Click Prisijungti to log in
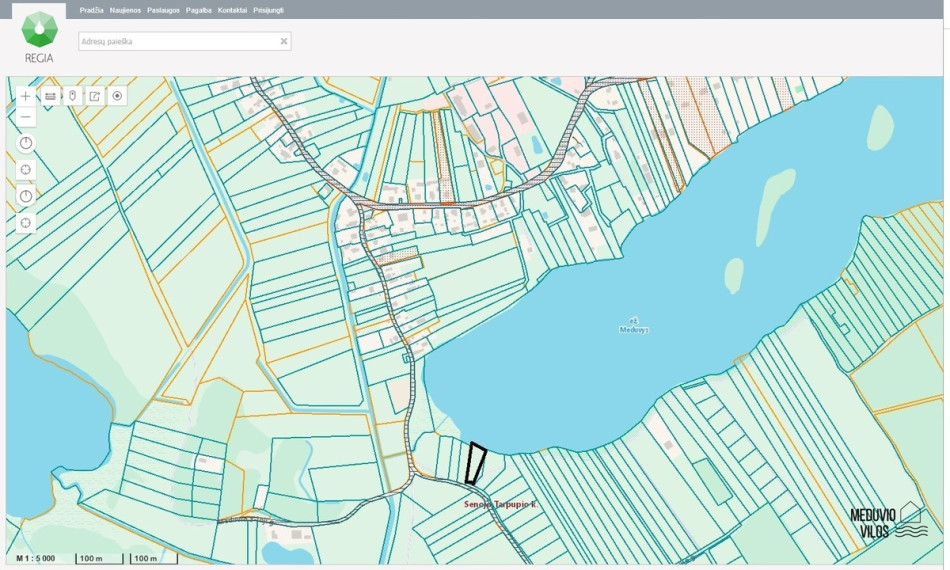The image size is (950, 570). coord(268,10)
